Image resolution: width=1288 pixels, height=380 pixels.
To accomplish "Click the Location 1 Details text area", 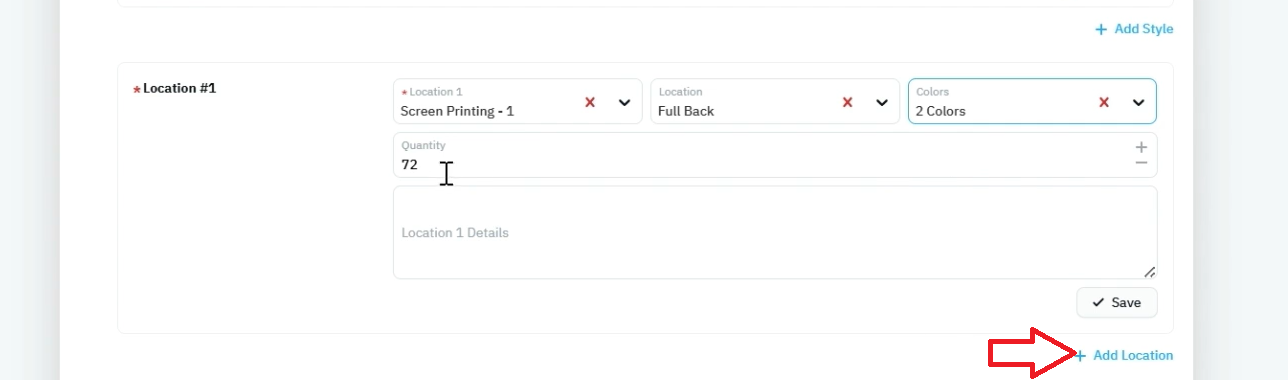I will (775, 232).
